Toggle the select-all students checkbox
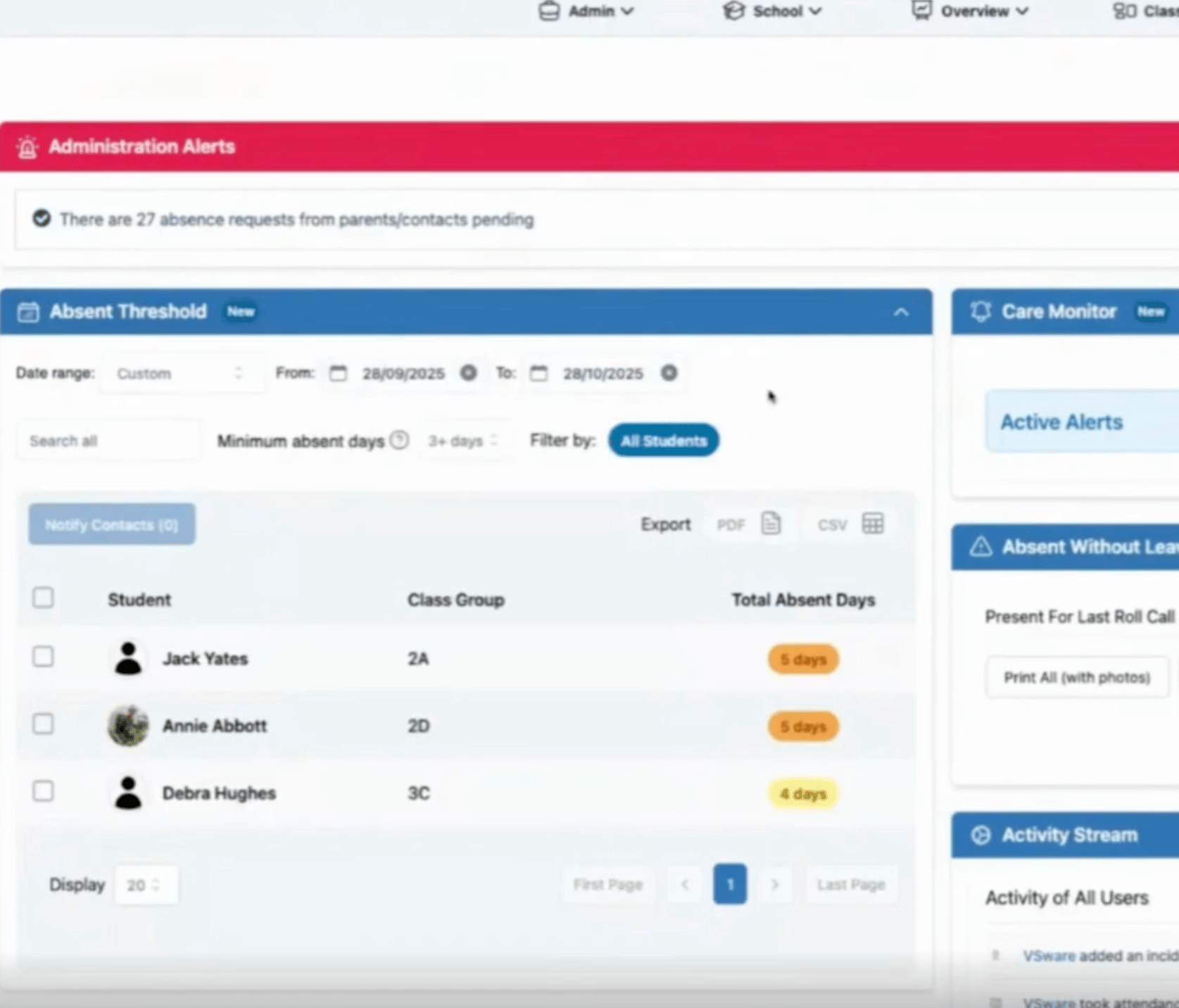Viewport: 1179px width, 1008px height. (43, 598)
